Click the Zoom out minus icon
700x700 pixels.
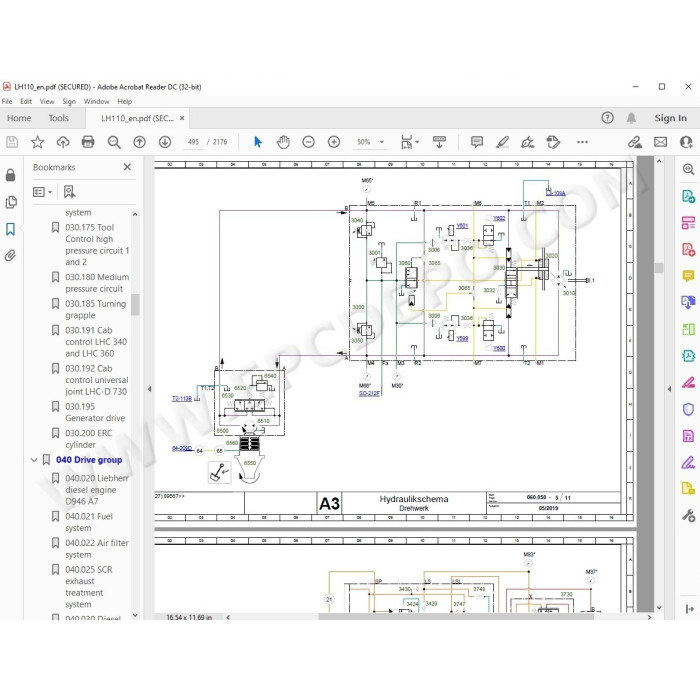coord(308,142)
